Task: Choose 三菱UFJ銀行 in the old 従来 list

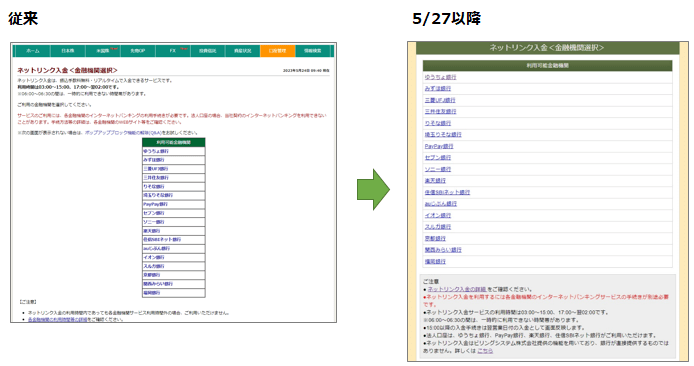Action: click(155, 169)
